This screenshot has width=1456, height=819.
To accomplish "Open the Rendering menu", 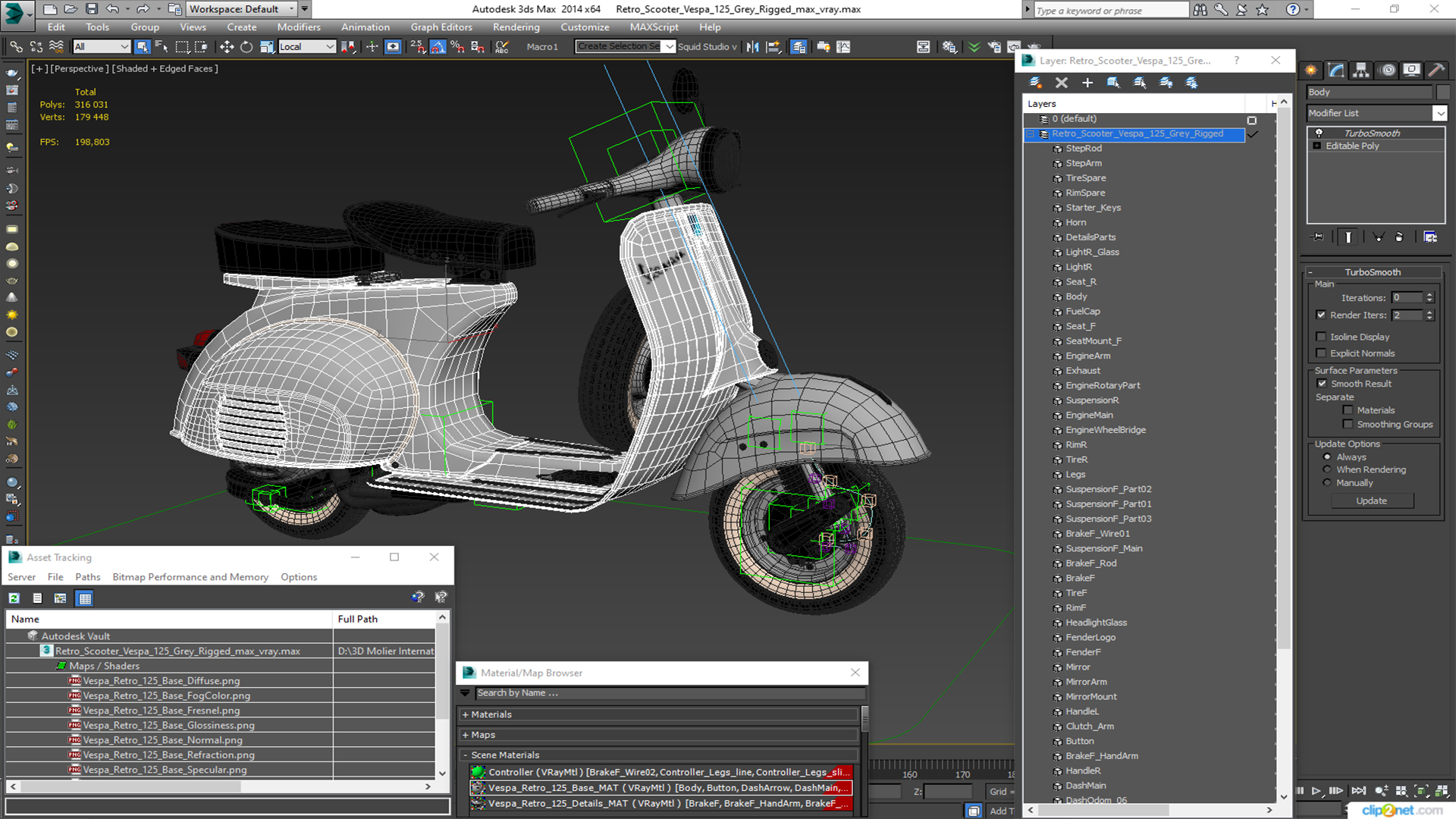I will [516, 27].
